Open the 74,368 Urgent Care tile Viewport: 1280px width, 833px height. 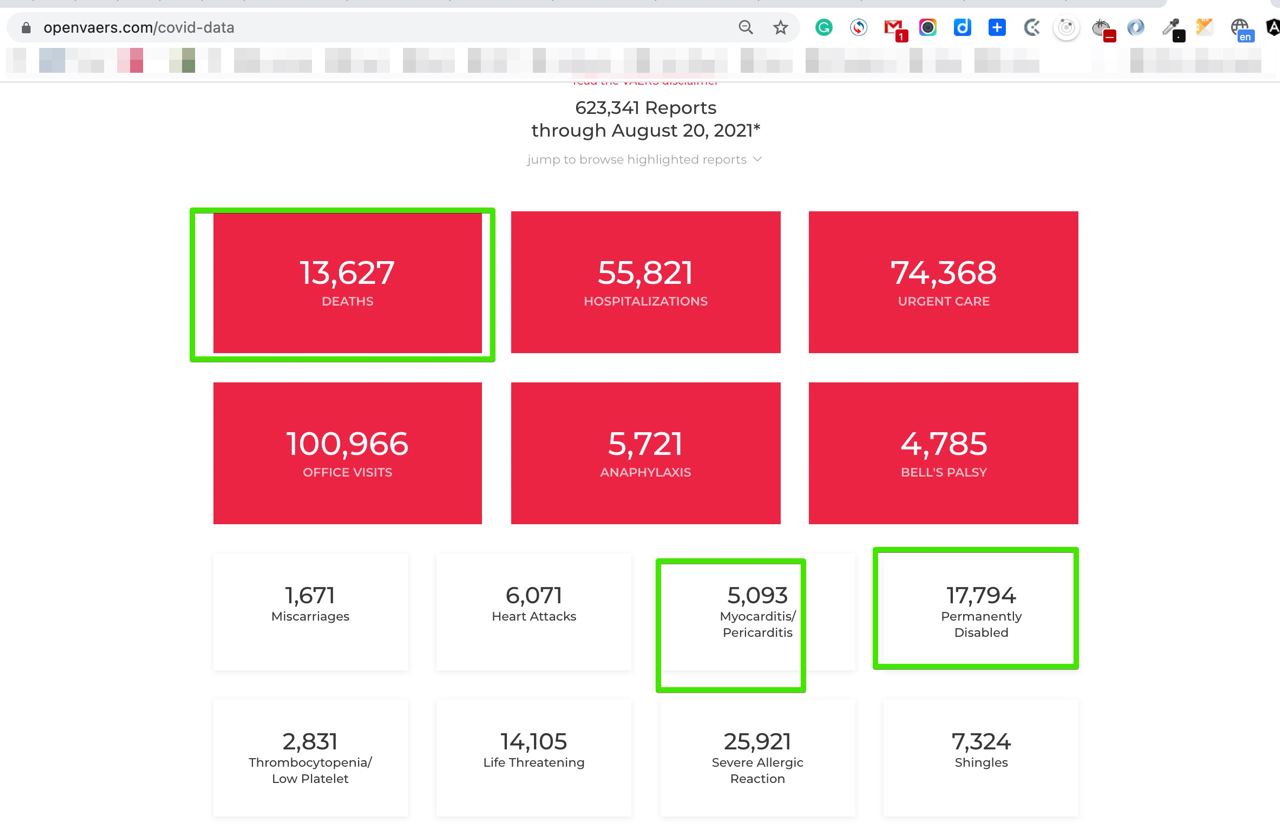[x=943, y=282]
